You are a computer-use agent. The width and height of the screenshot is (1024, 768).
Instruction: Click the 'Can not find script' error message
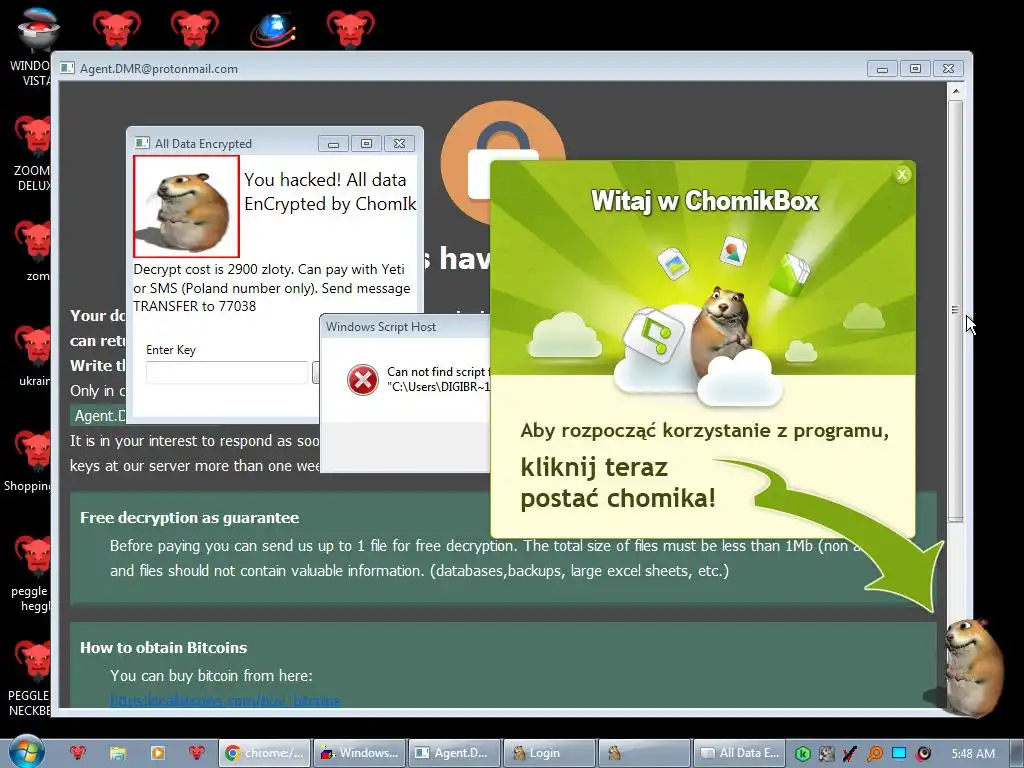coord(438,379)
